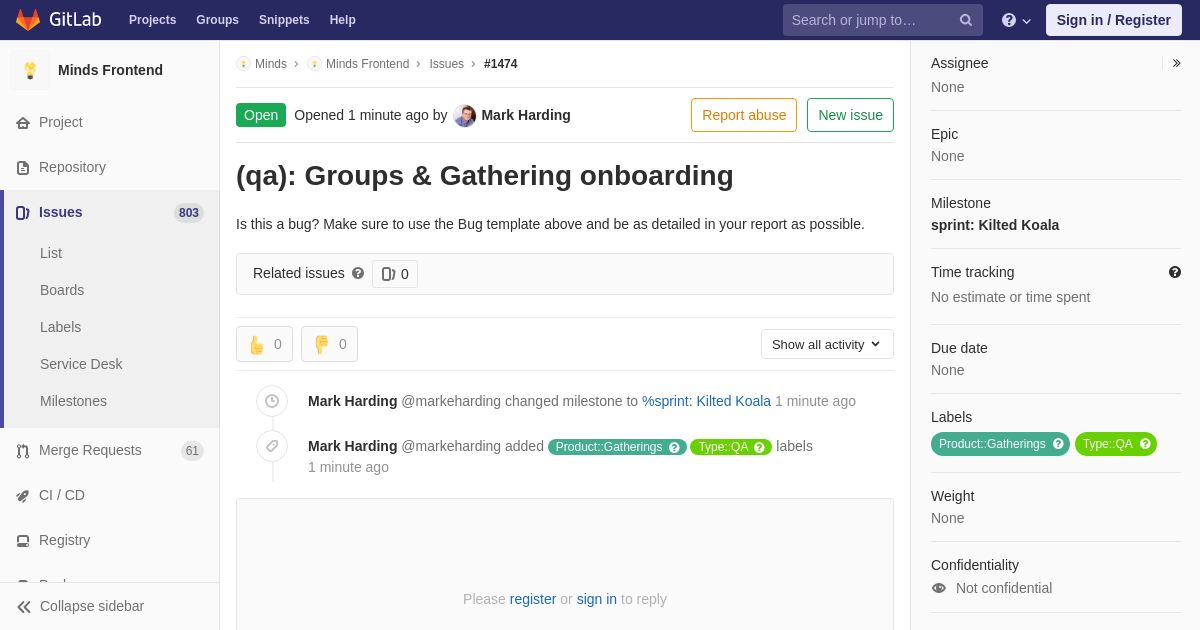This screenshot has height=630, width=1200.
Task: Click the Minds Frontend project avatar
Action: (30, 70)
